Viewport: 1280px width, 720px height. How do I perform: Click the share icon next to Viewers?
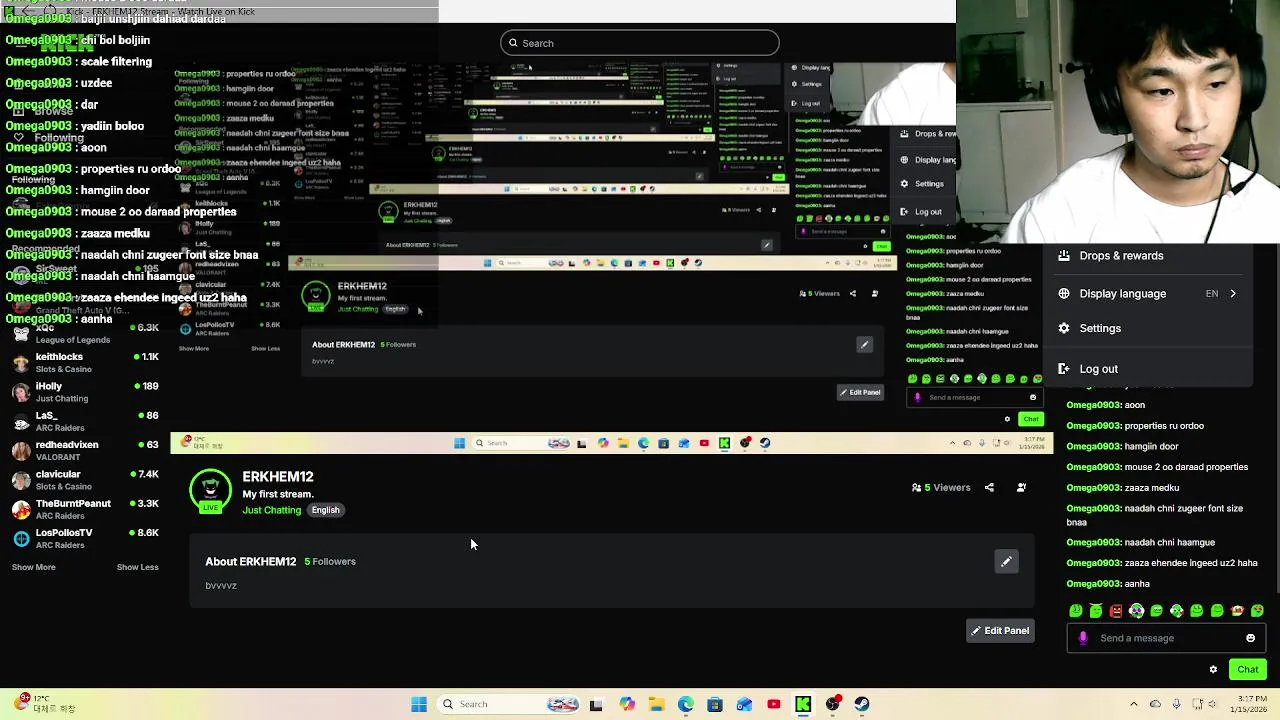989,488
